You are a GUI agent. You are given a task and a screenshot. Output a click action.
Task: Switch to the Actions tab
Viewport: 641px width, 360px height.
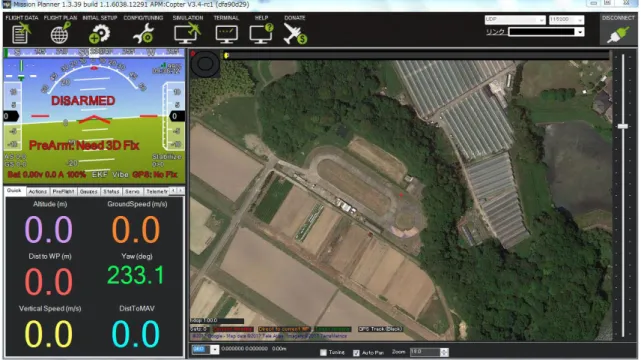[38, 191]
